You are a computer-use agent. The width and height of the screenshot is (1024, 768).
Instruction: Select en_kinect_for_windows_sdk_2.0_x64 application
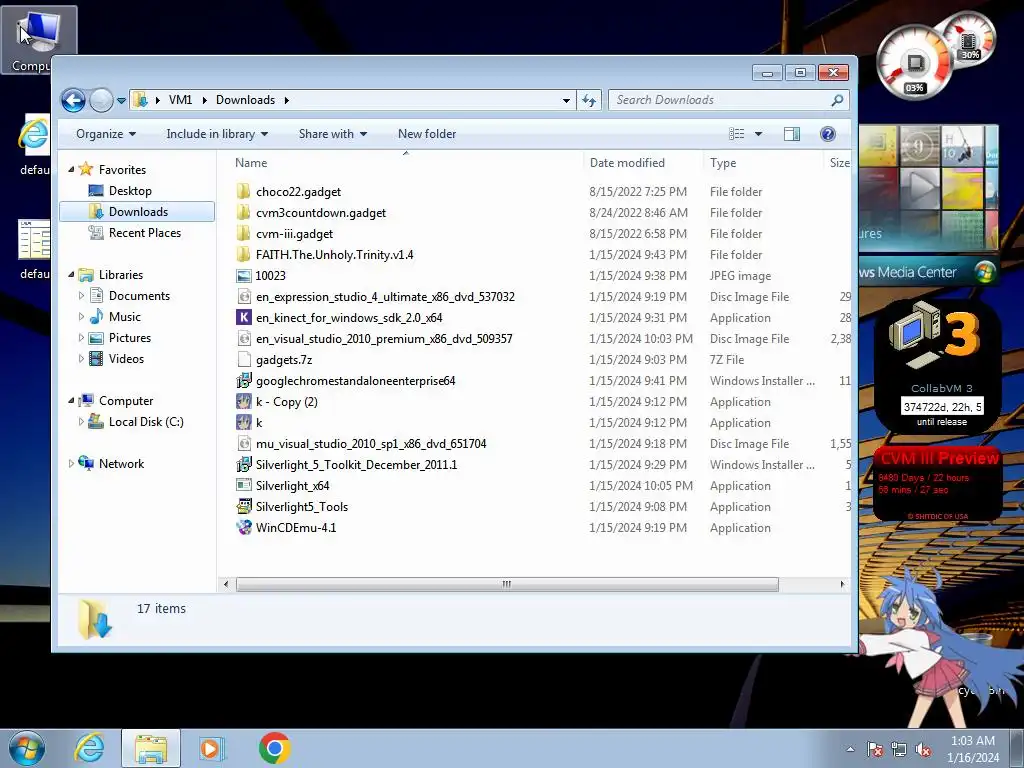coord(349,317)
